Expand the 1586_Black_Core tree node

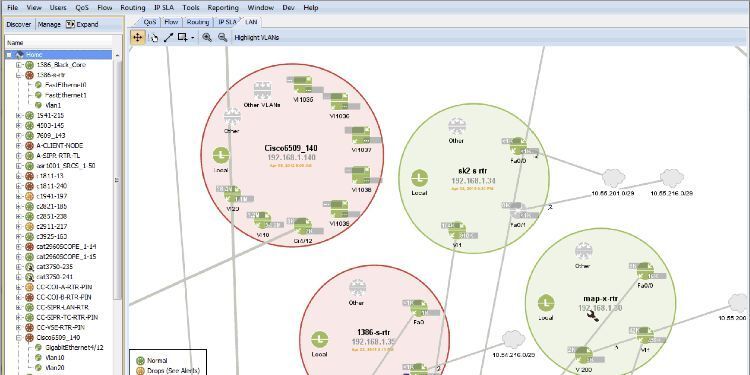tap(19, 65)
